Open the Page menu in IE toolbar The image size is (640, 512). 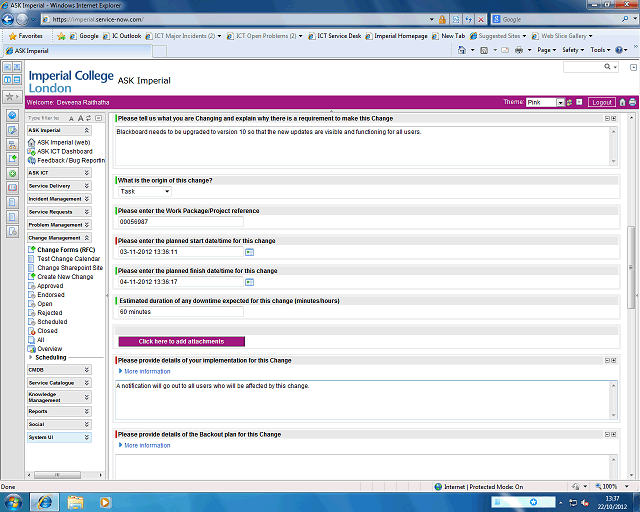tap(546, 50)
